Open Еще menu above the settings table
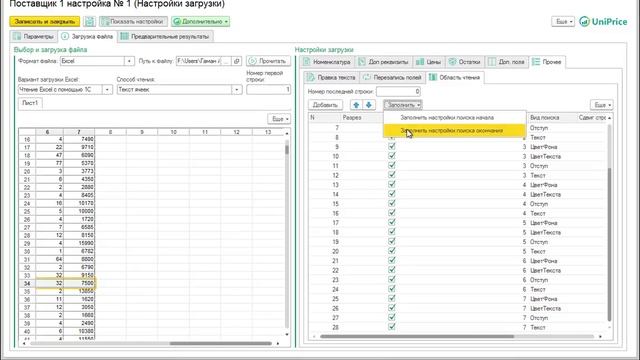 click(602, 105)
